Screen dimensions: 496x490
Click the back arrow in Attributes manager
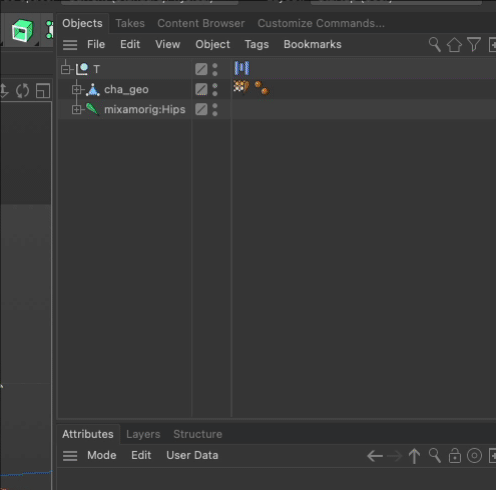[x=375, y=456]
